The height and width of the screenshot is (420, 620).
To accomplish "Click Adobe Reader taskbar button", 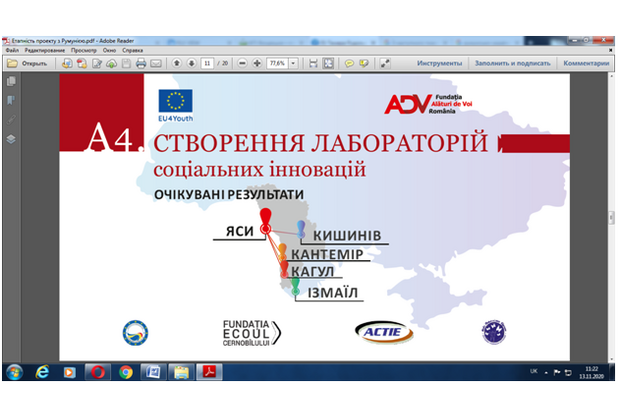I will pos(209,372).
